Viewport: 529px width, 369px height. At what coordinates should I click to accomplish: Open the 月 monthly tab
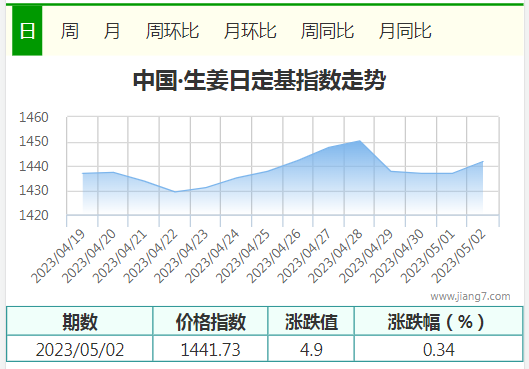pyautogui.click(x=112, y=31)
